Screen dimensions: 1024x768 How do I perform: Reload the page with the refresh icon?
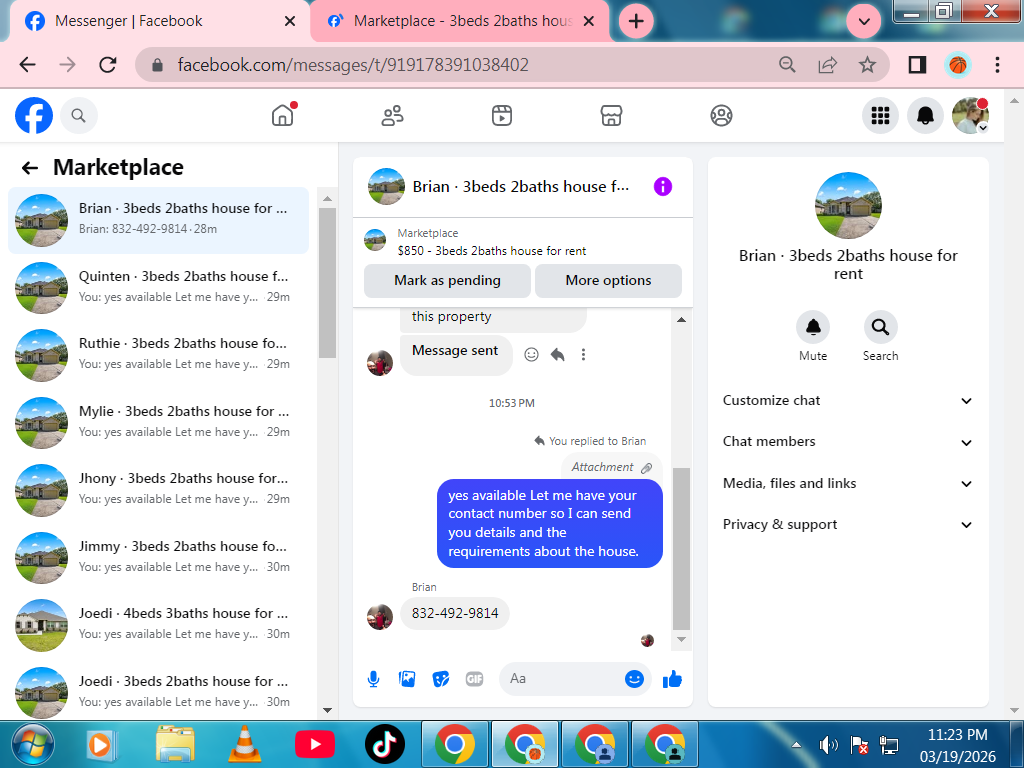[x=108, y=65]
